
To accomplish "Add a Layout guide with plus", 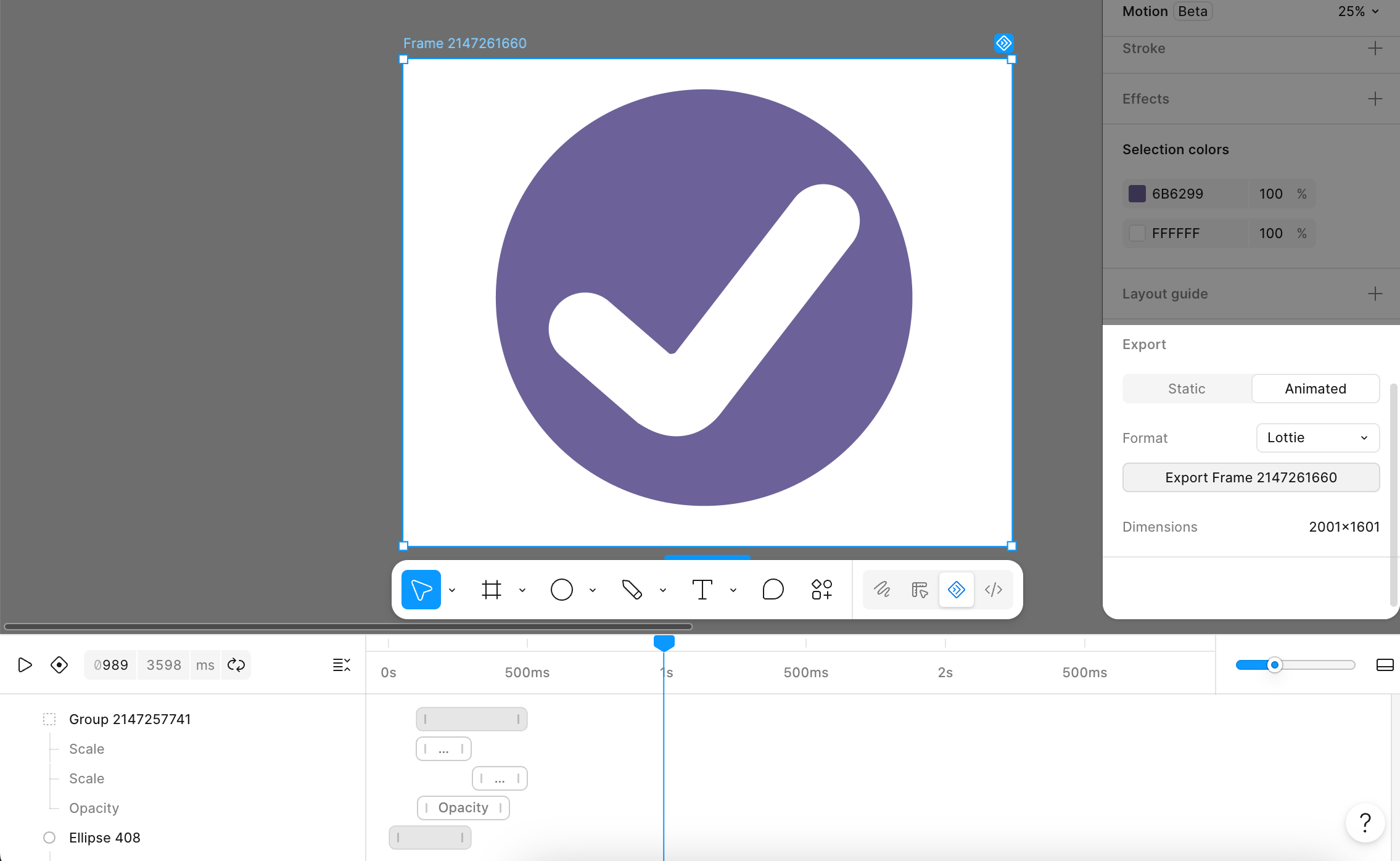I will tap(1375, 294).
